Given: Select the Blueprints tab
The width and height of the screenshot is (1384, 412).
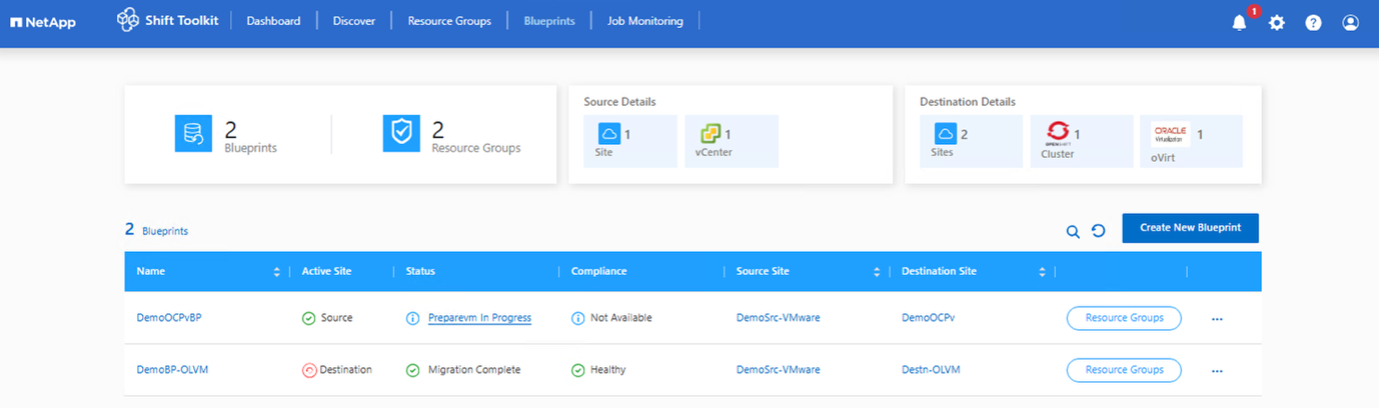Looking at the screenshot, I should [551, 21].
